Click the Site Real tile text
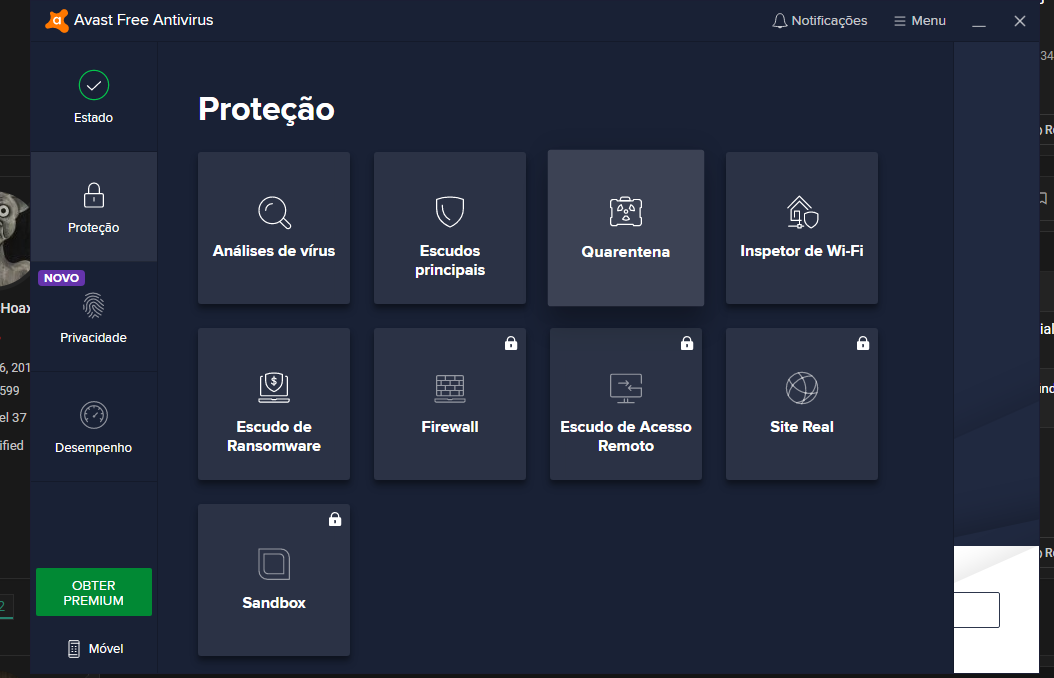The image size is (1054, 678). [802, 427]
